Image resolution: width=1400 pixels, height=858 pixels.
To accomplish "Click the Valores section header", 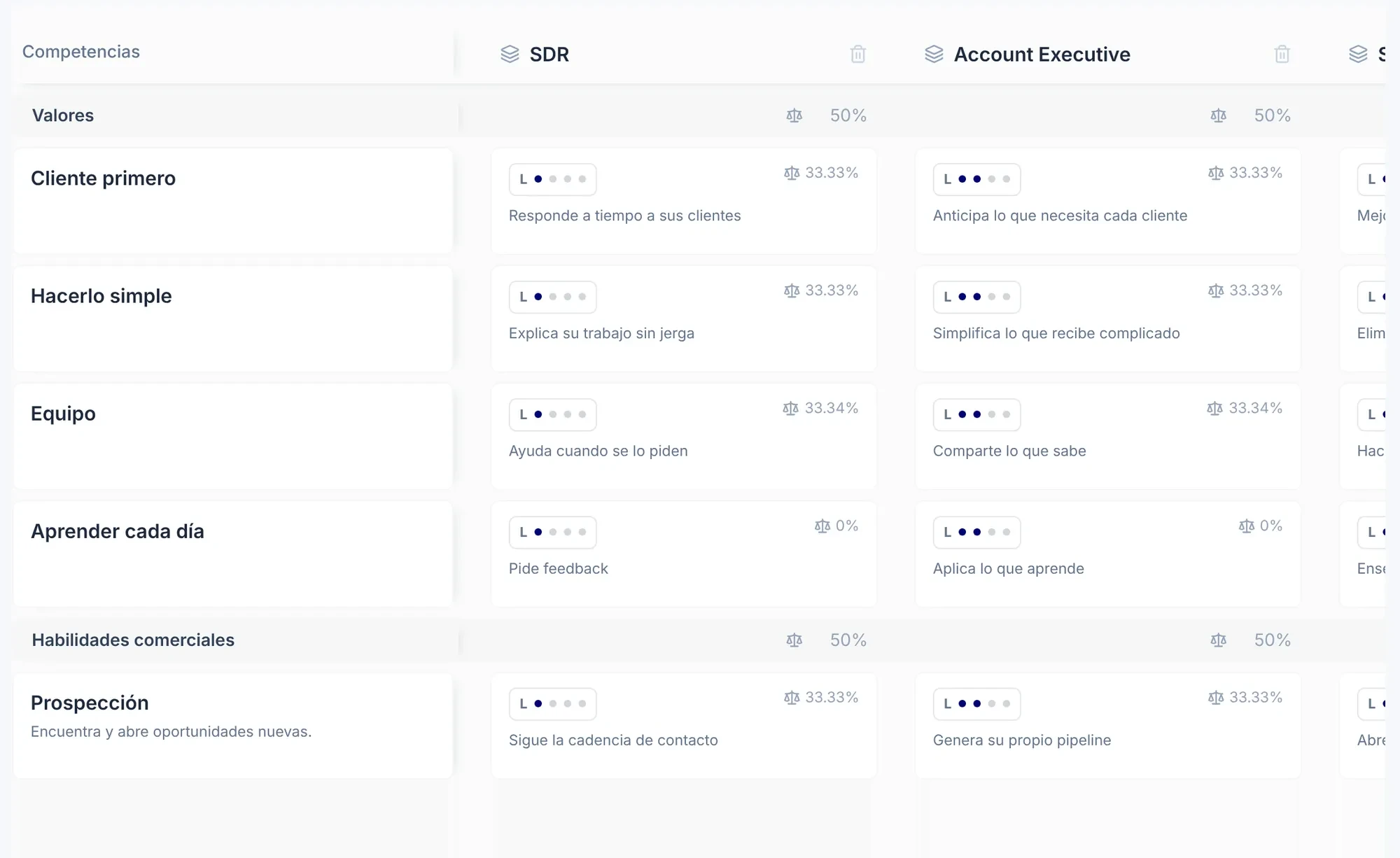I will point(63,115).
